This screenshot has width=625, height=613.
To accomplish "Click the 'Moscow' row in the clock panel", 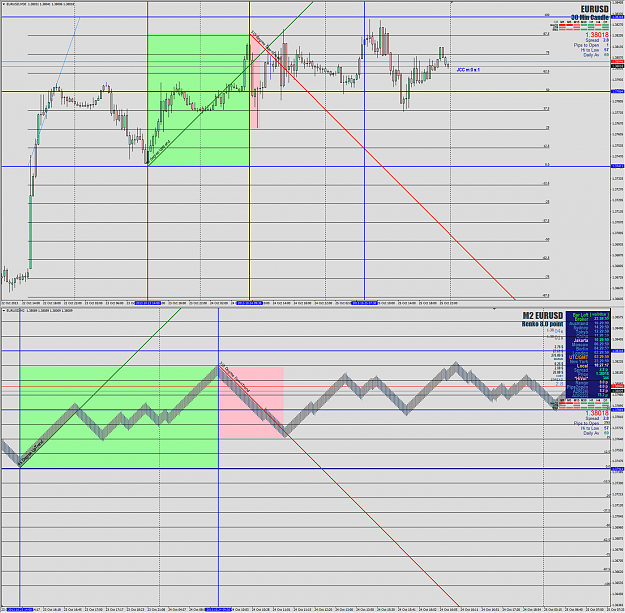I will click(588, 344).
